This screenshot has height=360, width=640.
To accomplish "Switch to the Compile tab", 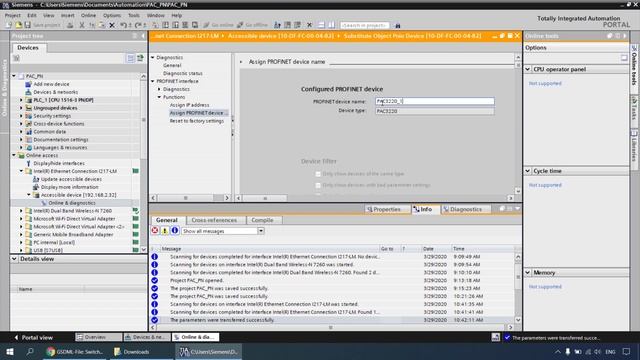I will click(262, 220).
